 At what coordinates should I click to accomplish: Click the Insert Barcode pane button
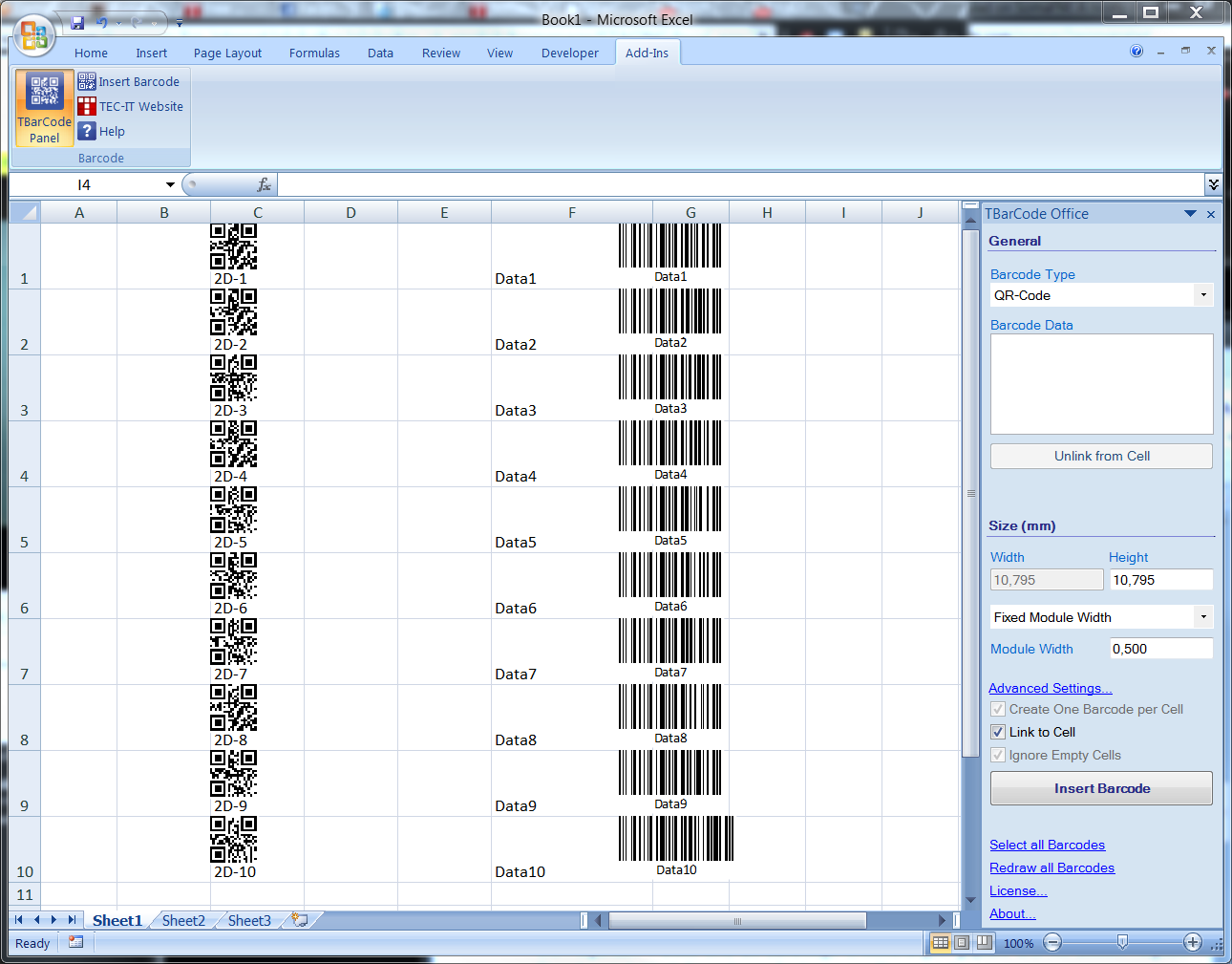[1101, 788]
